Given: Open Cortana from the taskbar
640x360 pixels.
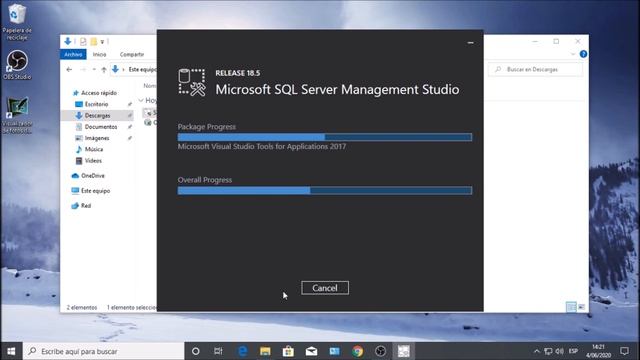Looking at the screenshot, I should coord(196,351).
